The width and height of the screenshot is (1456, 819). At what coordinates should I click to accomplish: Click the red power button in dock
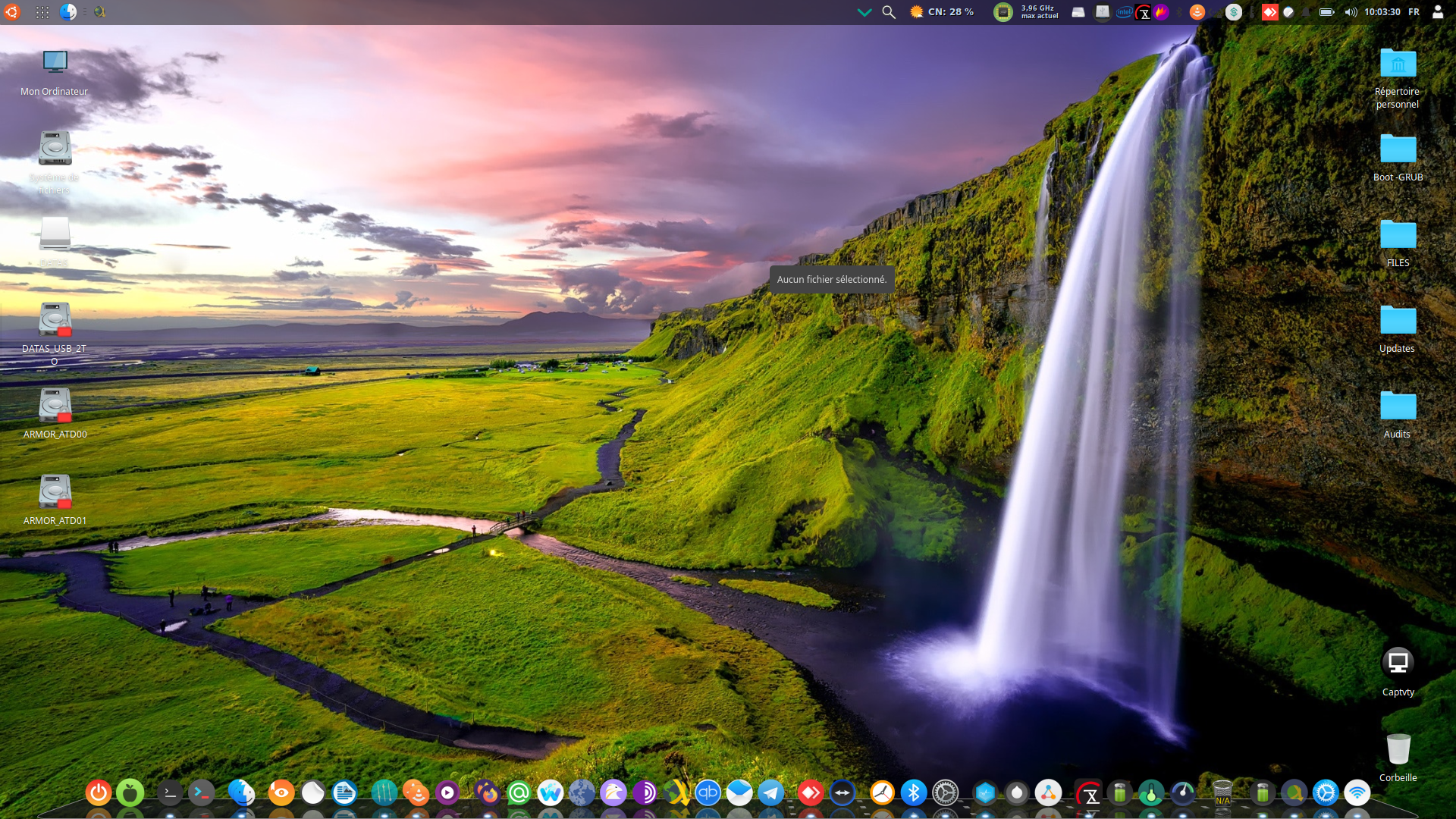(x=98, y=793)
